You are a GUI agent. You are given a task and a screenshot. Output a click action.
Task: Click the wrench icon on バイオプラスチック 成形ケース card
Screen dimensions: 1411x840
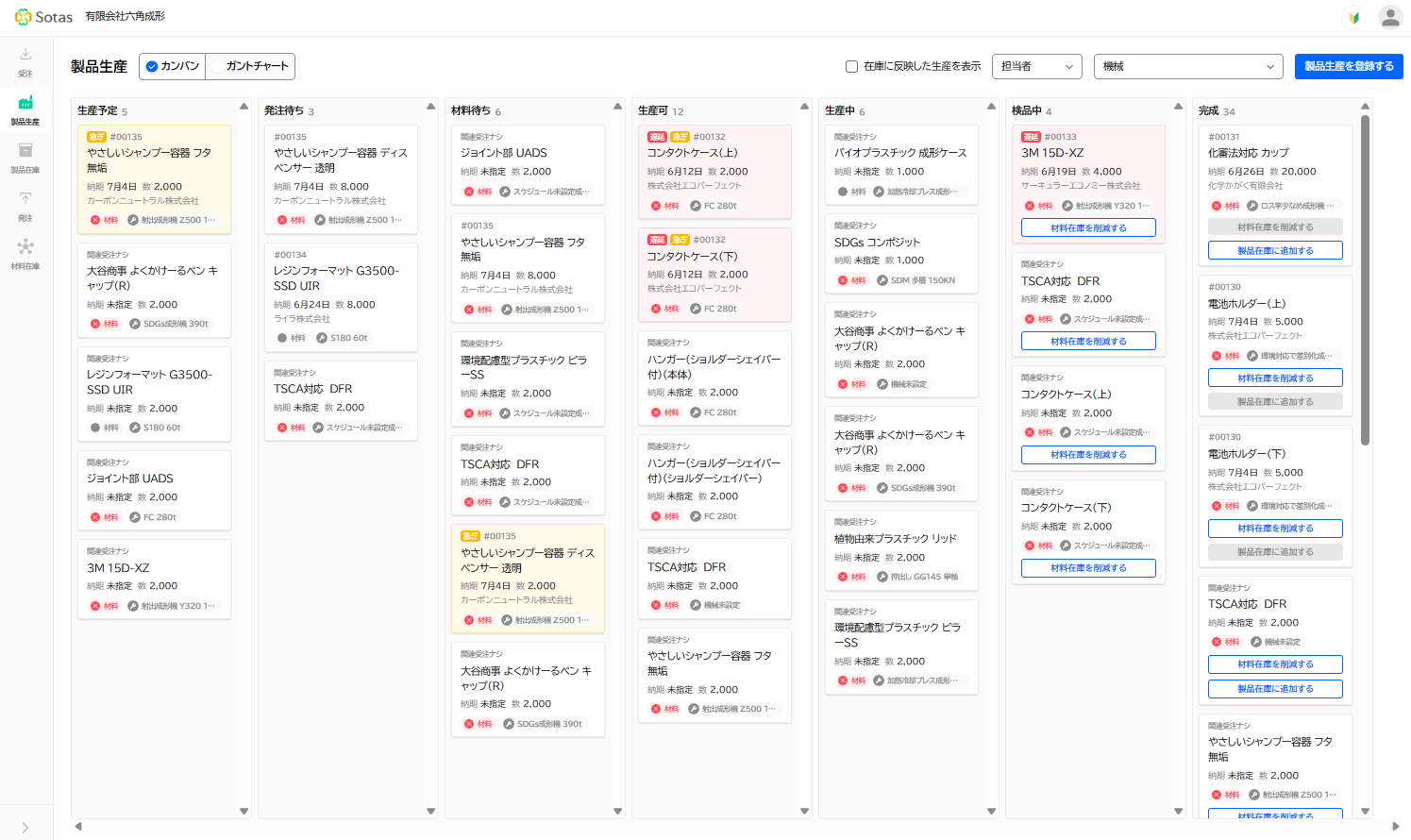pos(878,192)
